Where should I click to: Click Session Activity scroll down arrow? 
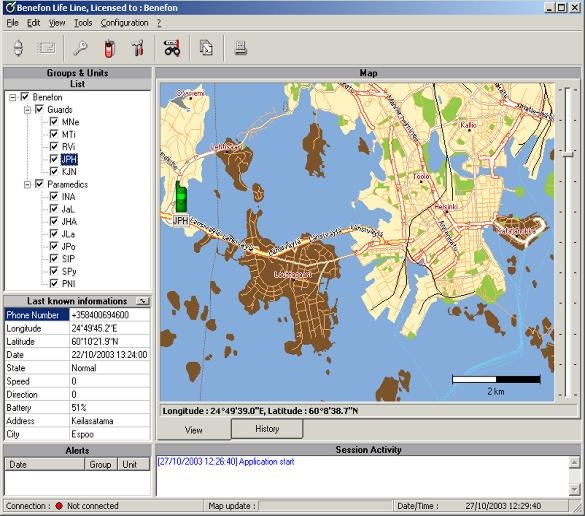tap(574, 489)
